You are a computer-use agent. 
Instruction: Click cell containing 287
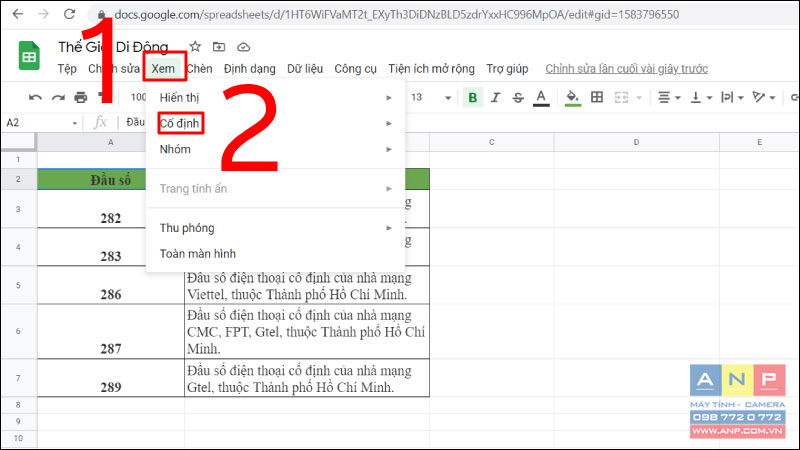[111, 332]
